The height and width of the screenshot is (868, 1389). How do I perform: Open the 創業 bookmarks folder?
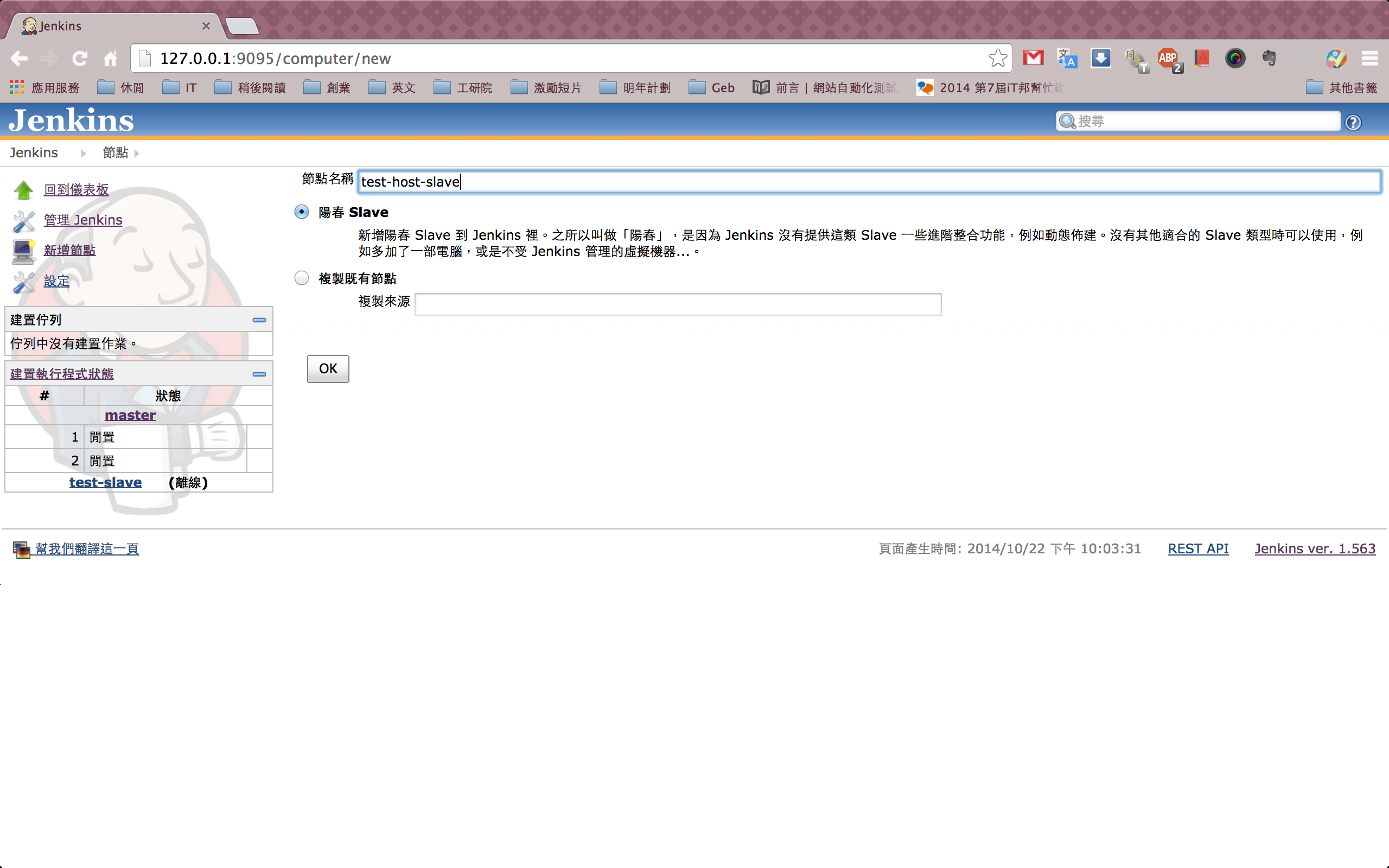point(326,87)
